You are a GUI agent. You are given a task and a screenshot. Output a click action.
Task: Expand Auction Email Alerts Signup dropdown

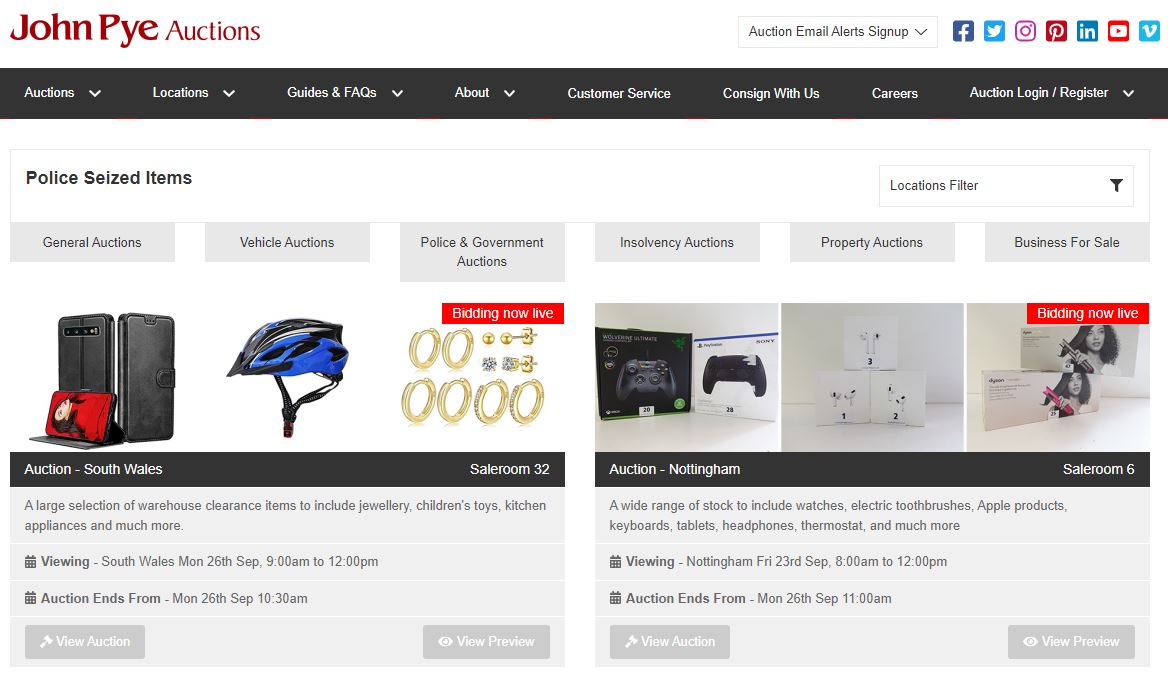coord(837,32)
